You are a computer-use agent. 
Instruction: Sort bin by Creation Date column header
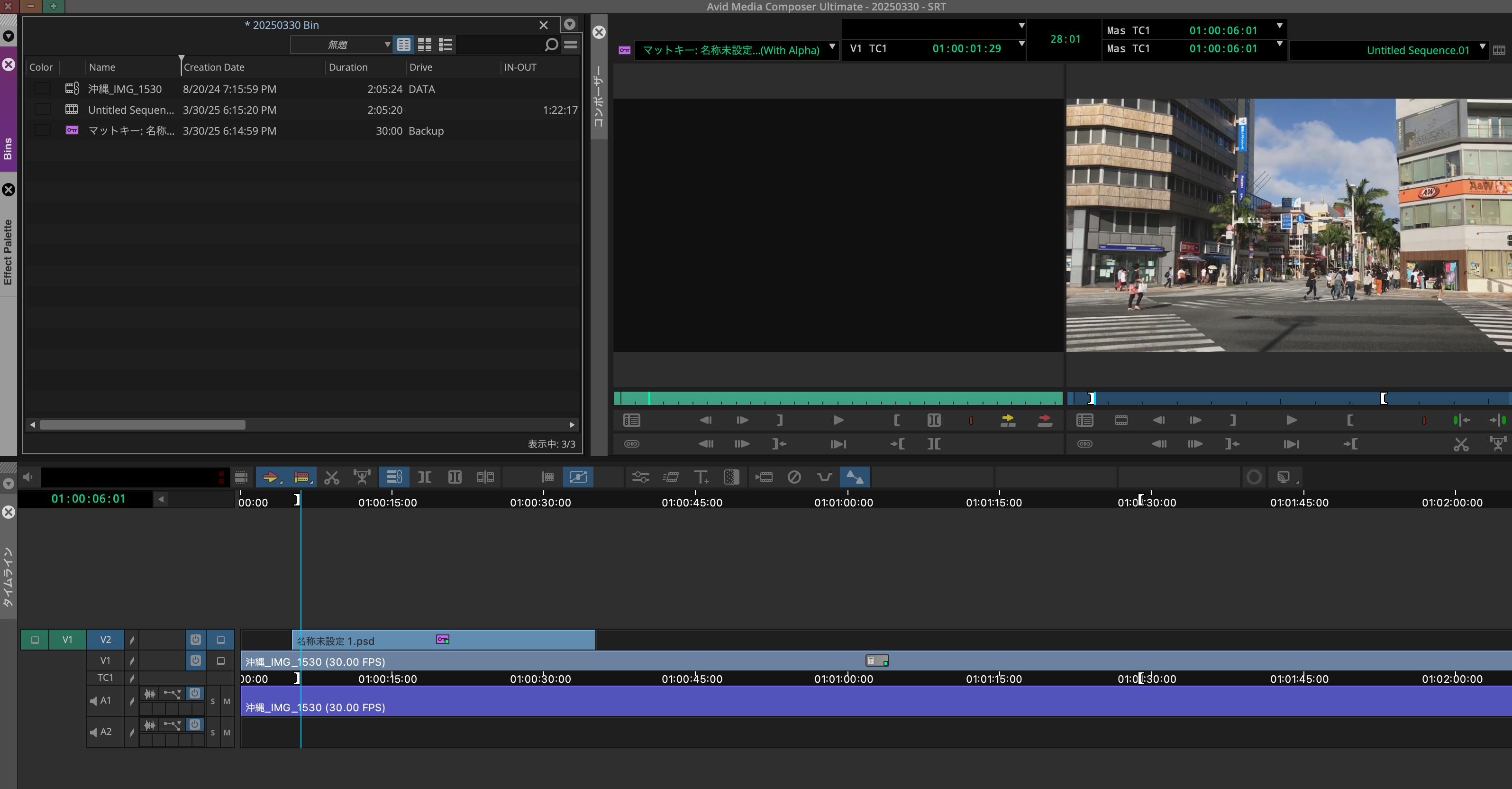pos(214,67)
